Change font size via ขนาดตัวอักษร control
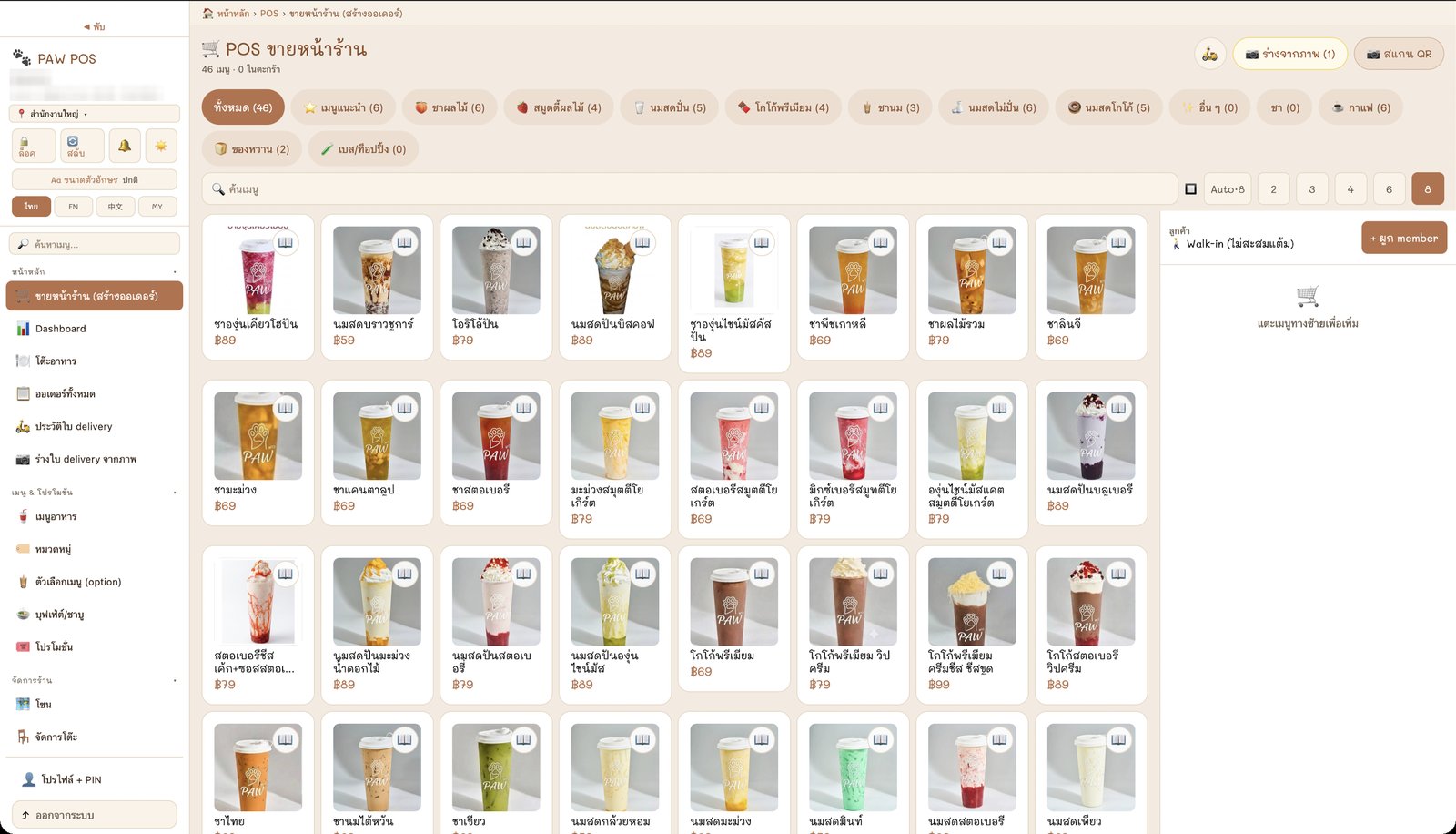 tap(95, 179)
